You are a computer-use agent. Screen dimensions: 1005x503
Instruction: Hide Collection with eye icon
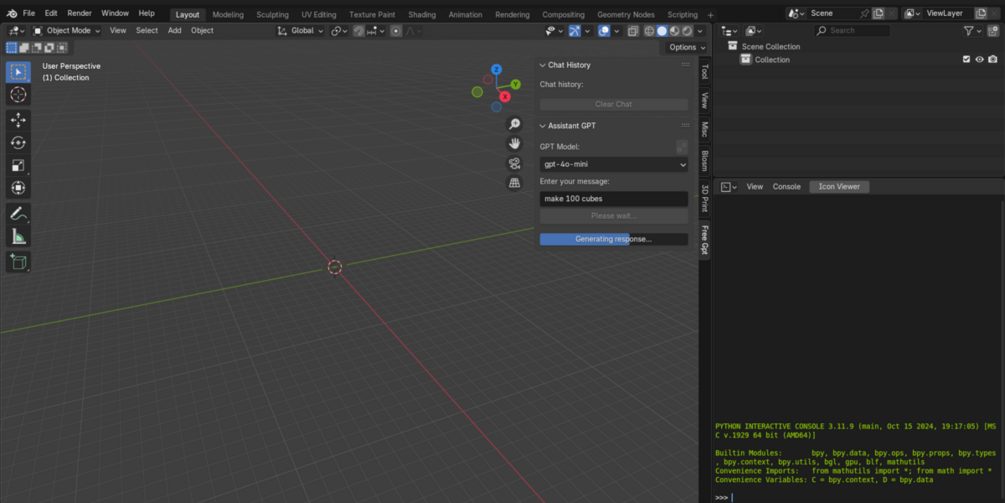979,60
